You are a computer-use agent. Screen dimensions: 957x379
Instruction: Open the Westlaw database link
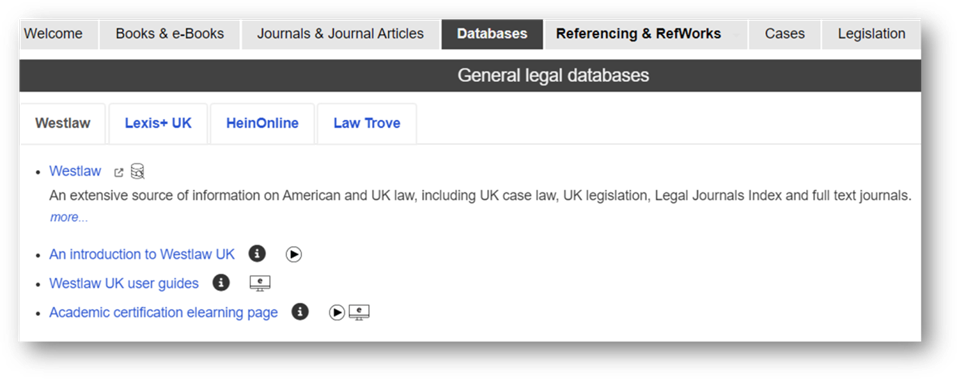pyautogui.click(x=75, y=171)
